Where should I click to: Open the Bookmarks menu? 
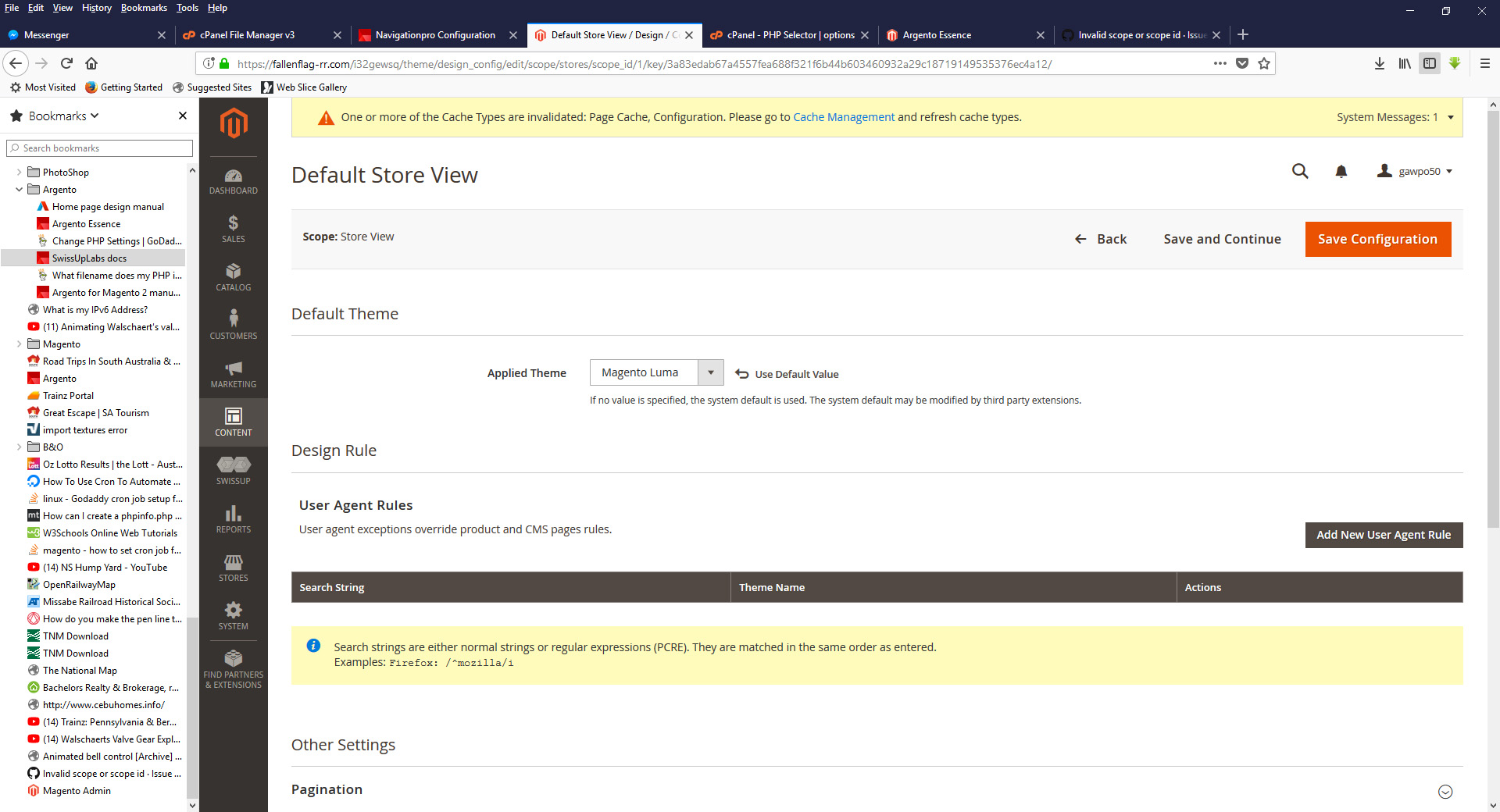144,8
